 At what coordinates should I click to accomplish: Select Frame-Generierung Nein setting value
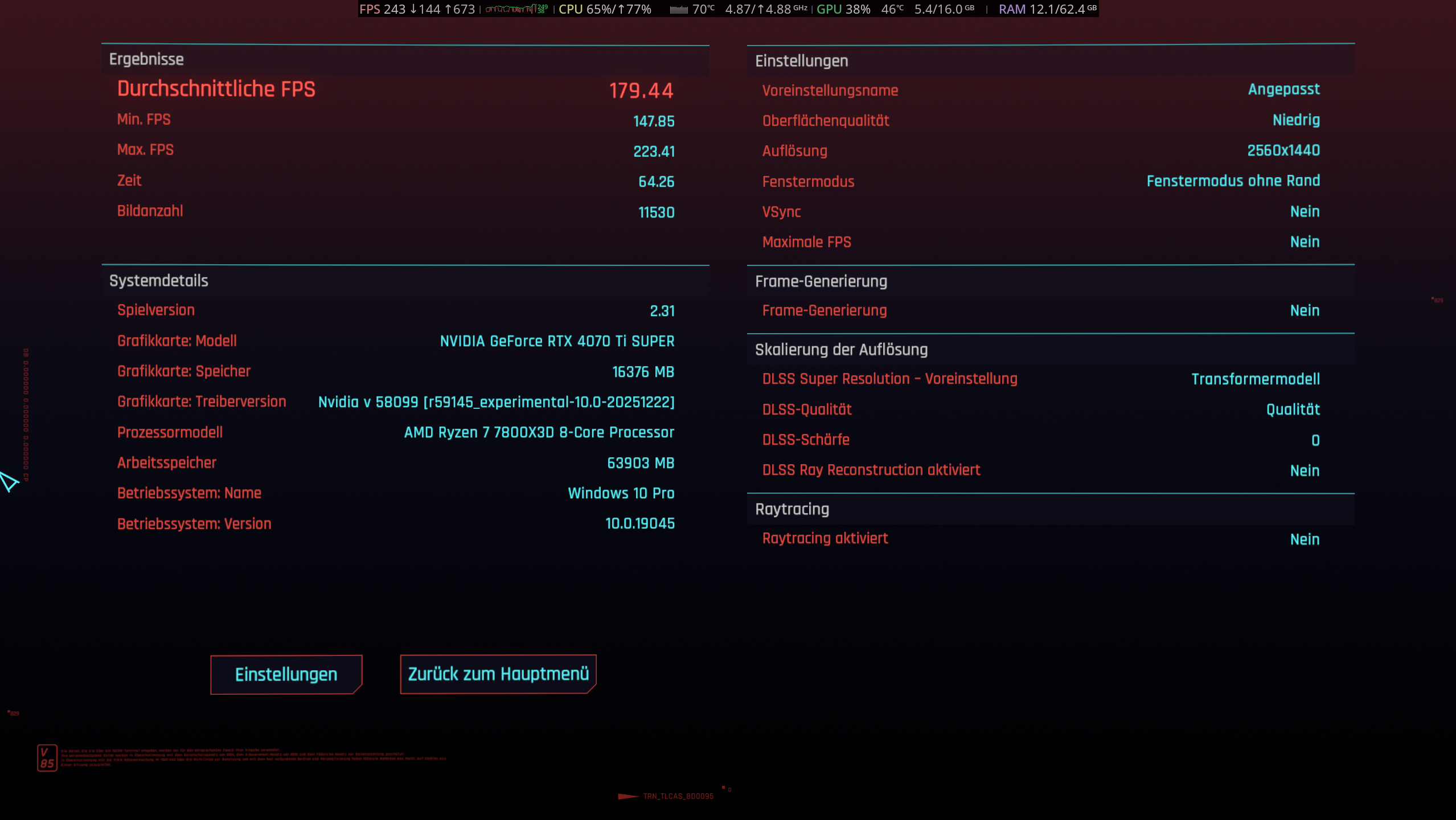click(x=1304, y=311)
